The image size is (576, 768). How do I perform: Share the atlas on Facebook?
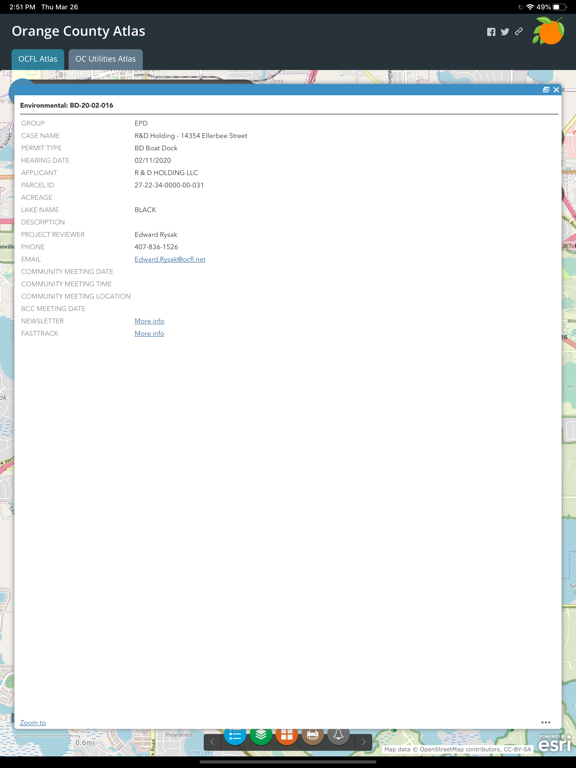491,32
